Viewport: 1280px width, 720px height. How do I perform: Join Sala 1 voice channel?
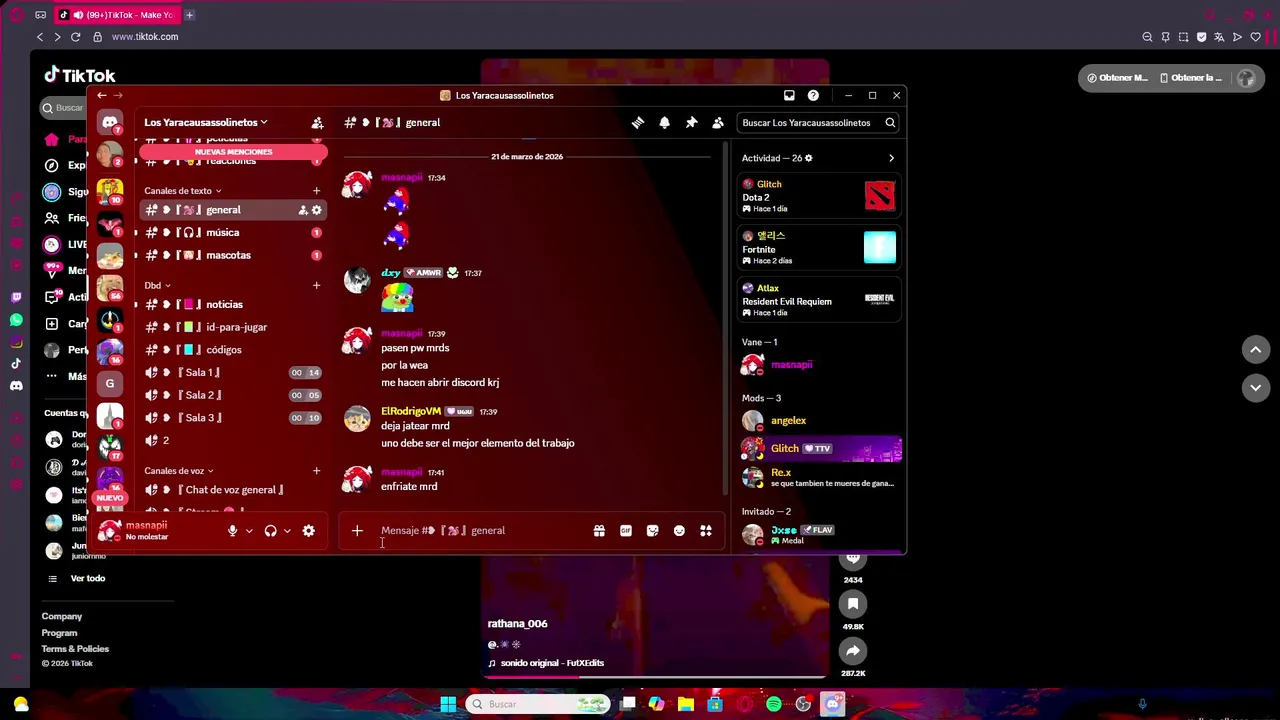click(233, 373)
